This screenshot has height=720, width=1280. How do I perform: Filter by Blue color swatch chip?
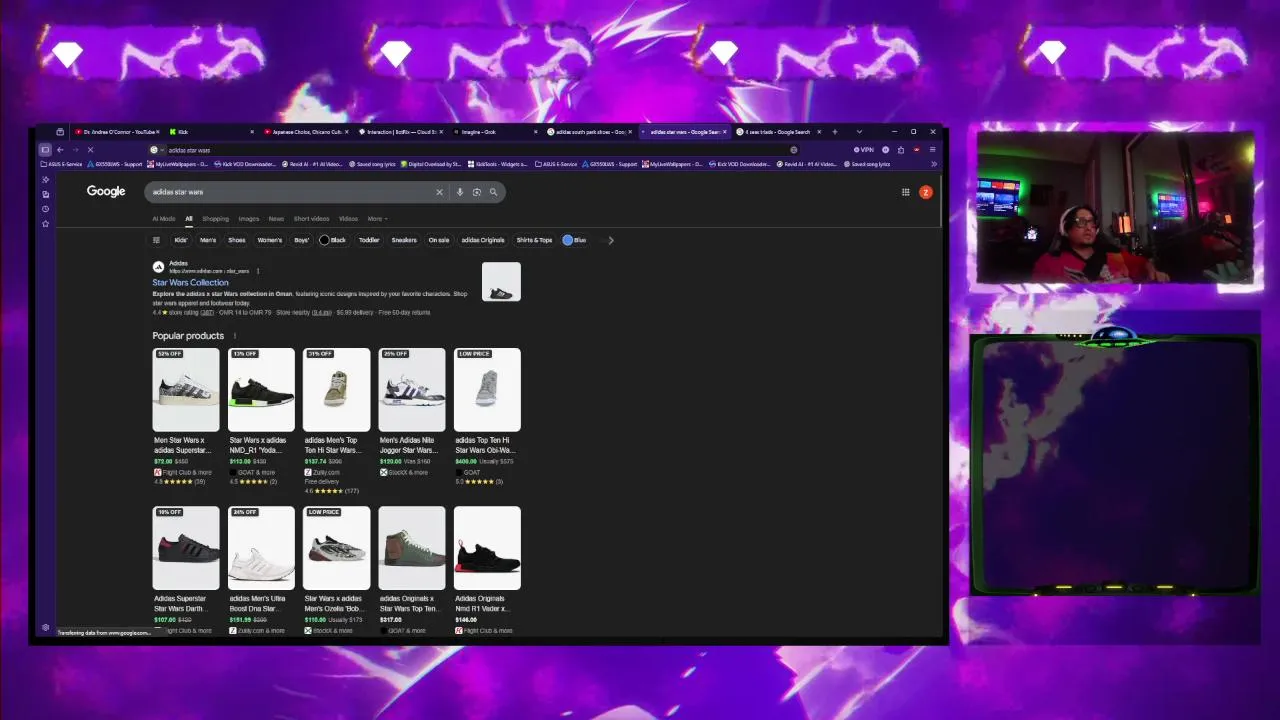pos(575,240)
